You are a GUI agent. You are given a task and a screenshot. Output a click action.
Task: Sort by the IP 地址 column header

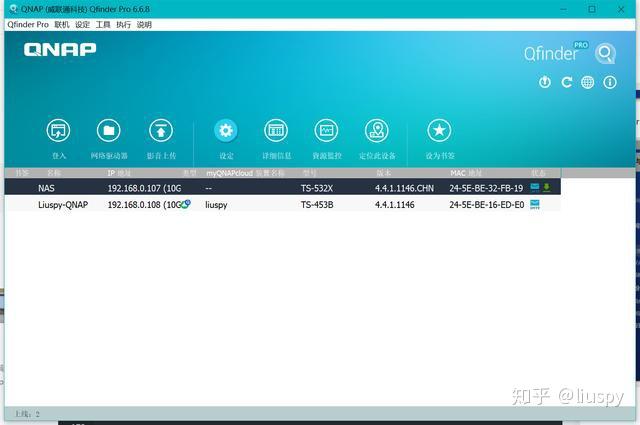click(119, 173)
